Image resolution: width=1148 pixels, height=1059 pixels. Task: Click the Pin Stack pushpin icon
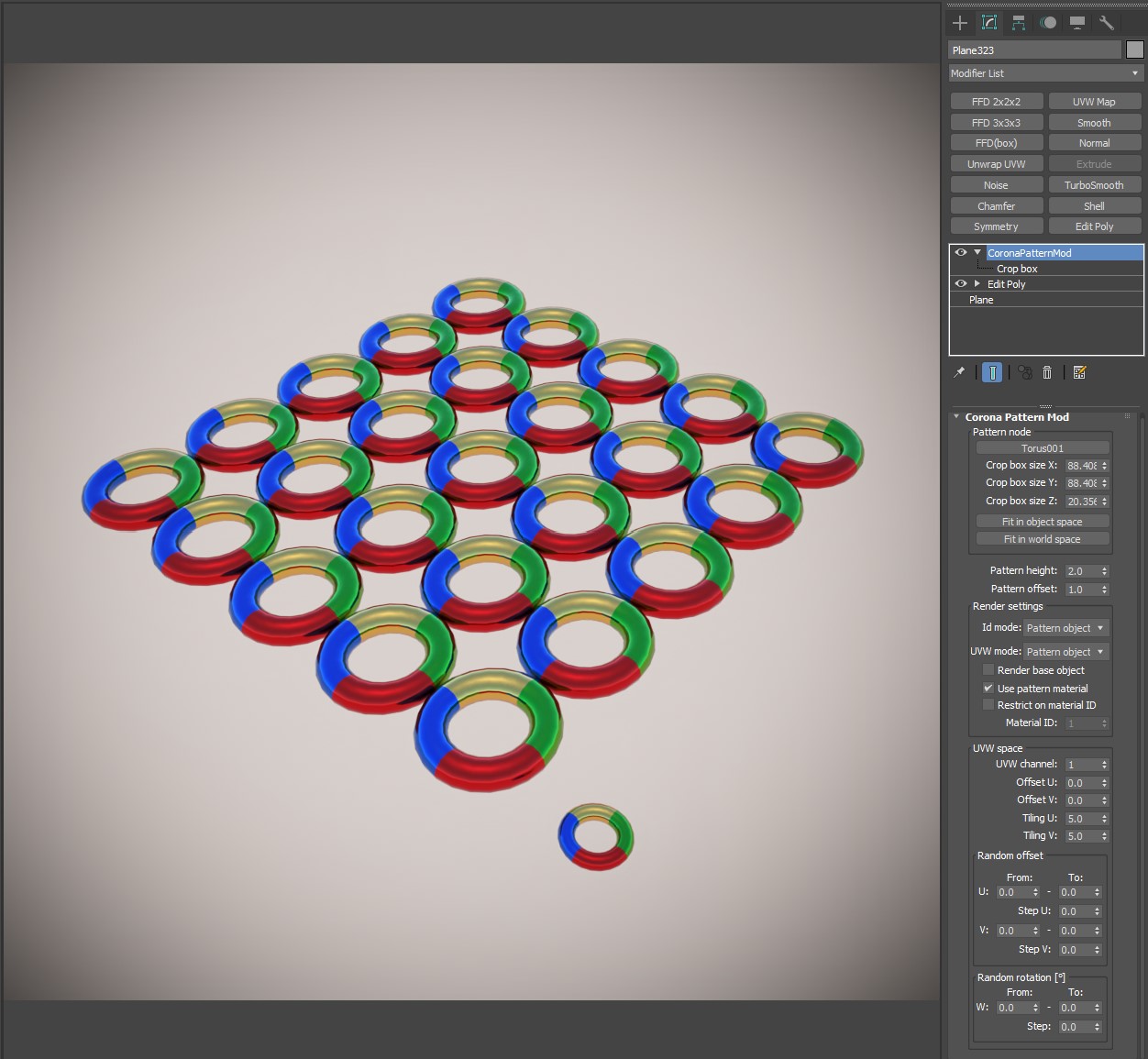coord(959,372)
